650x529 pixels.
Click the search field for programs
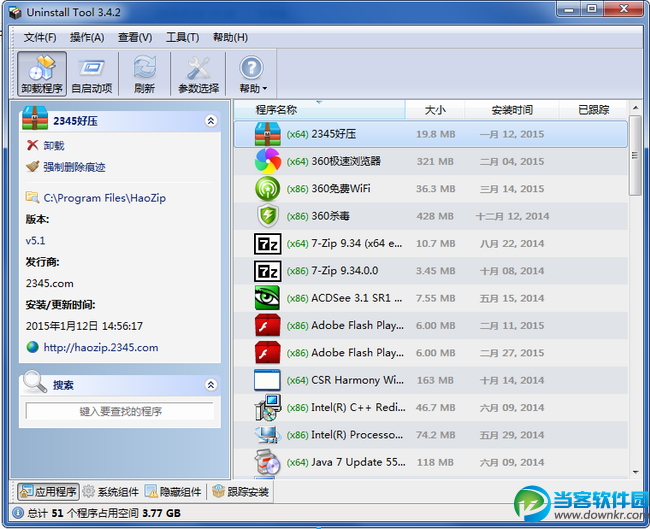click(120, 411)
